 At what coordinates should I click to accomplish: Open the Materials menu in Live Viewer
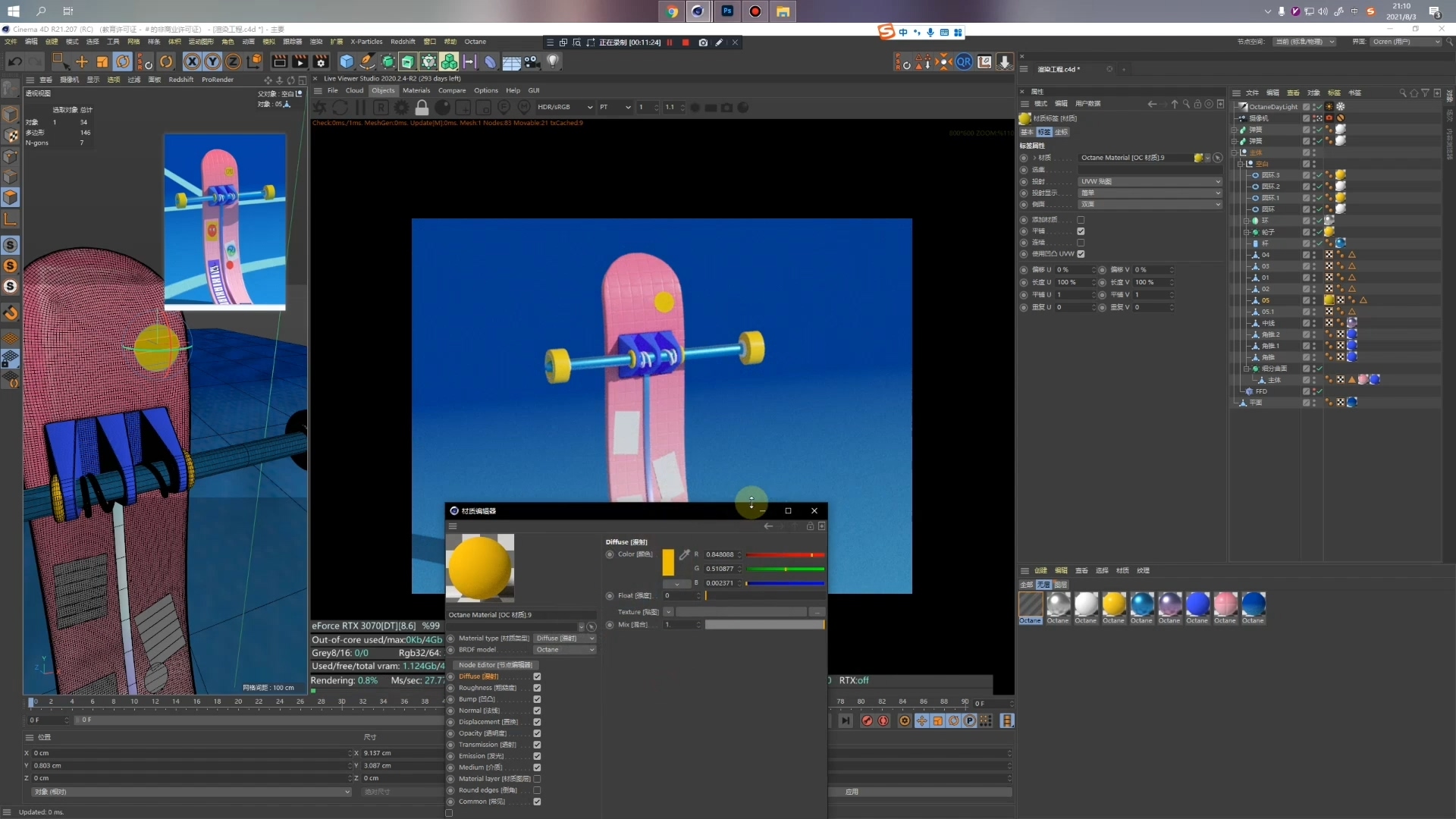pos(416,90)
